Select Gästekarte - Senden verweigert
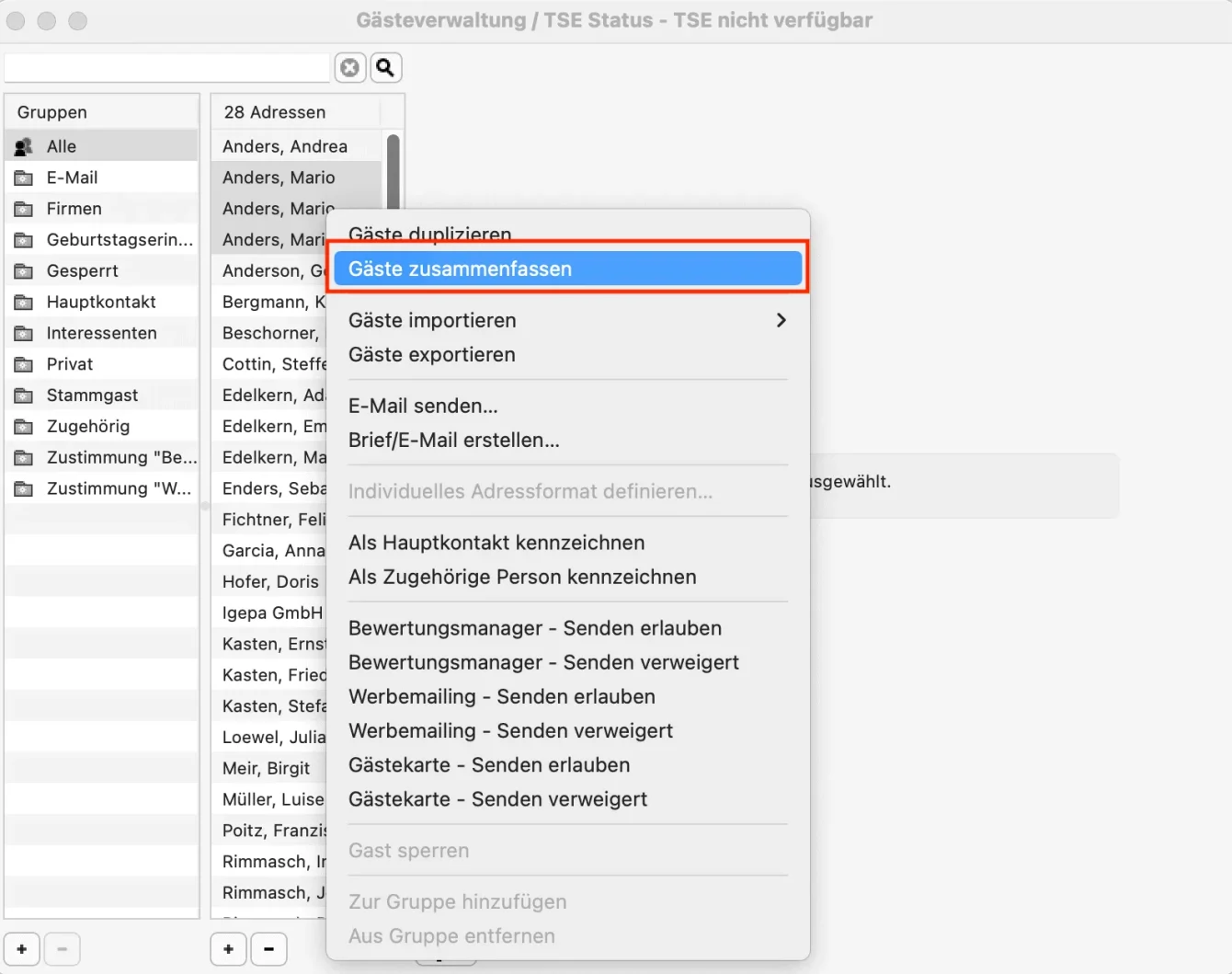This screenshot has width=1232, height=974. (567, 799)
